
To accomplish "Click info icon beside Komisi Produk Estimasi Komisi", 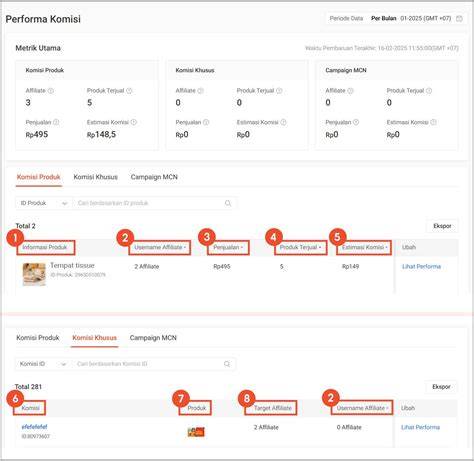I will coord(134,122).
